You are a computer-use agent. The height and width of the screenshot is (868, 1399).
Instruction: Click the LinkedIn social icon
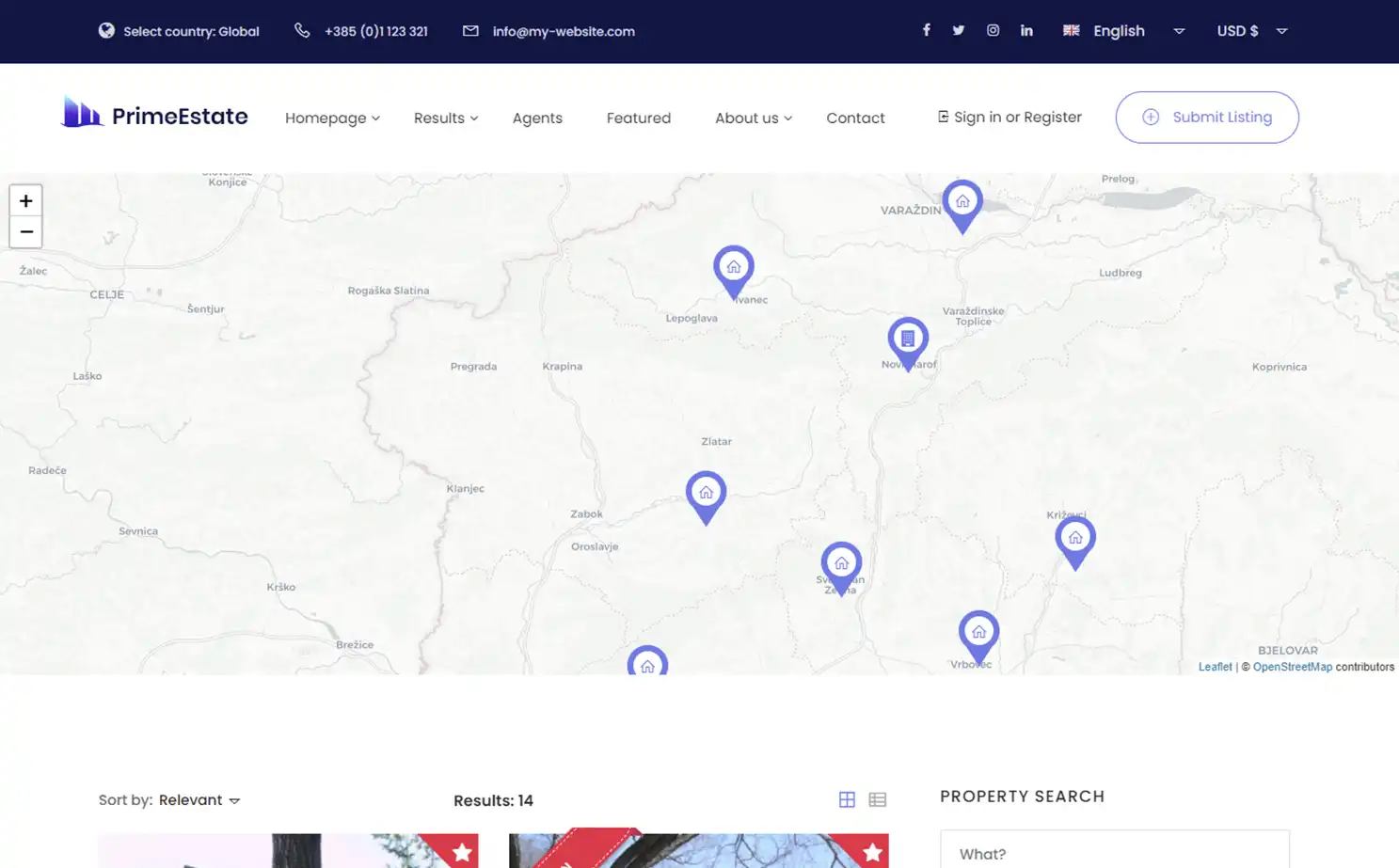[x=1026, y=30]
